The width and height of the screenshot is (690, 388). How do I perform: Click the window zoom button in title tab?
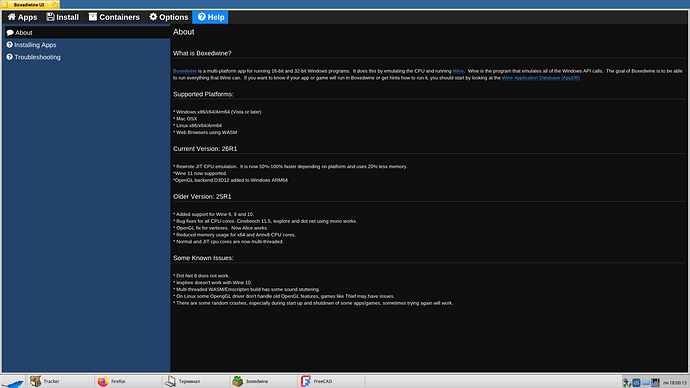(55, 4)
